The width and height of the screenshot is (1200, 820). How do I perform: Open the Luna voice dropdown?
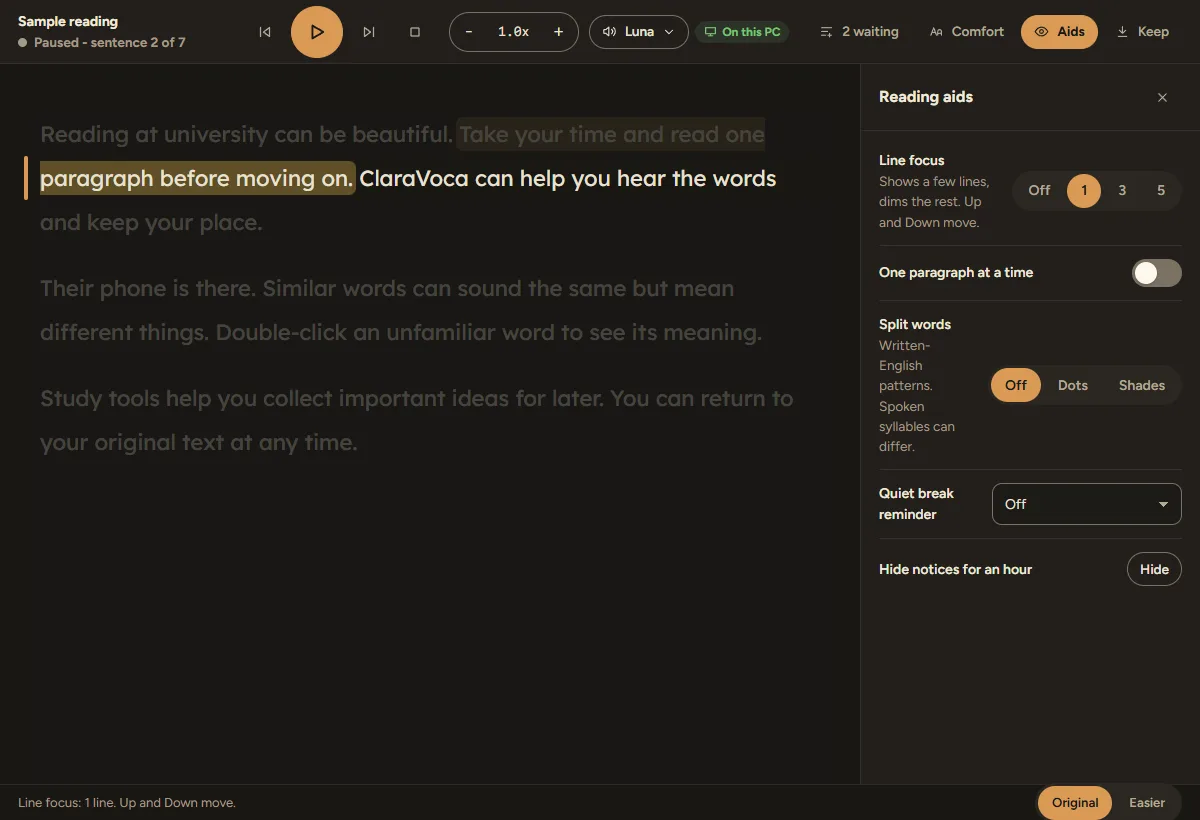coord(639,32)
